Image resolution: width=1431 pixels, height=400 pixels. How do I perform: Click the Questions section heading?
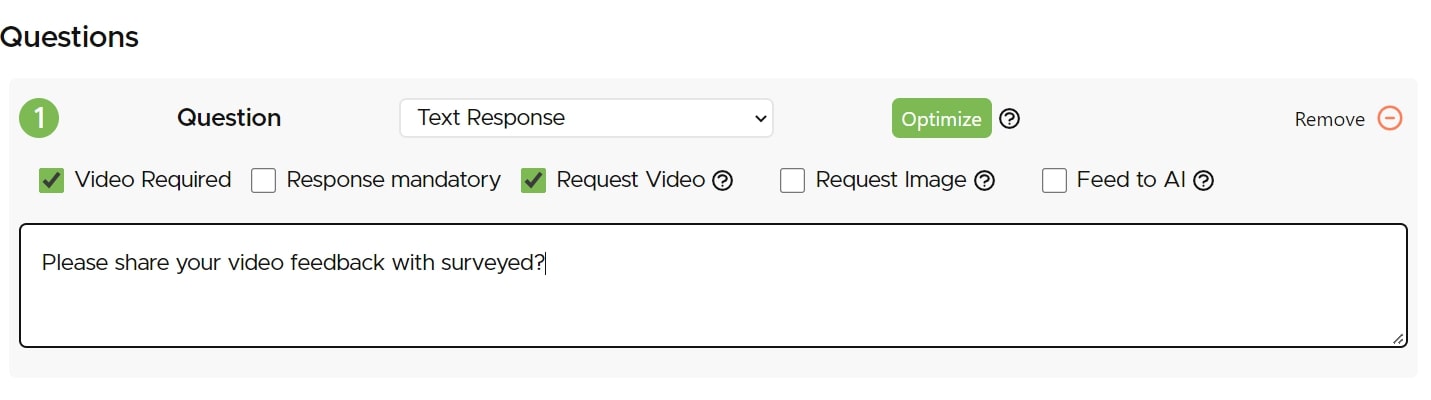[x=69, y=37]
